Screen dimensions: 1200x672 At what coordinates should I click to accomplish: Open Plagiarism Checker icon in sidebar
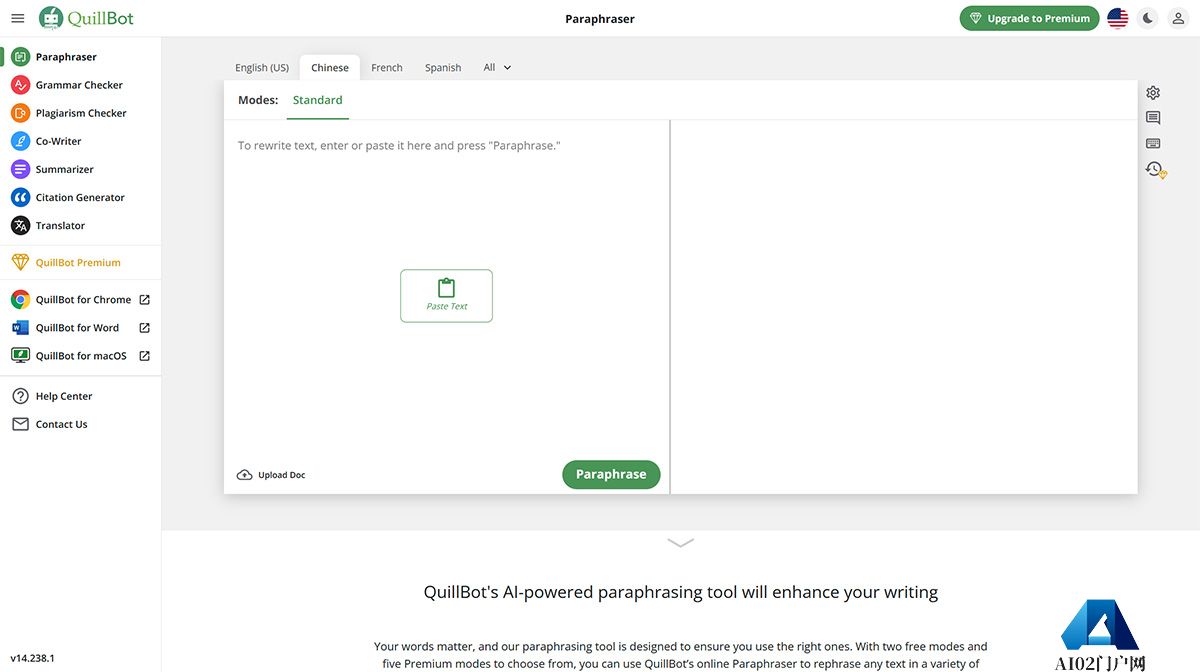pyautogui.click(x=20, y=113)
